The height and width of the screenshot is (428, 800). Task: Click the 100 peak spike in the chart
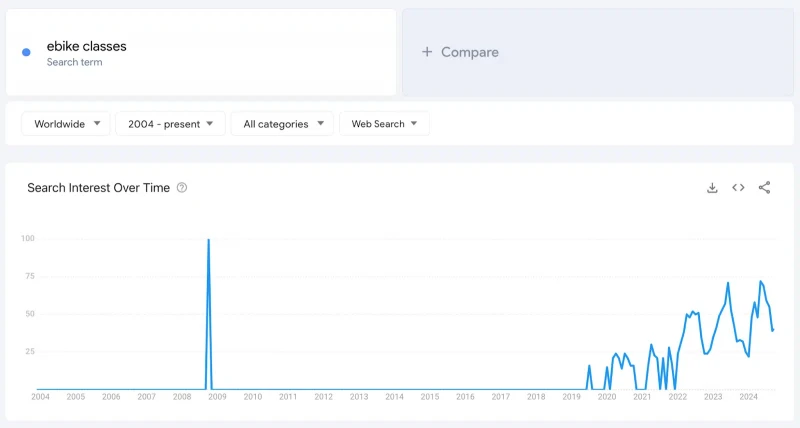click(x=209, y=240)
